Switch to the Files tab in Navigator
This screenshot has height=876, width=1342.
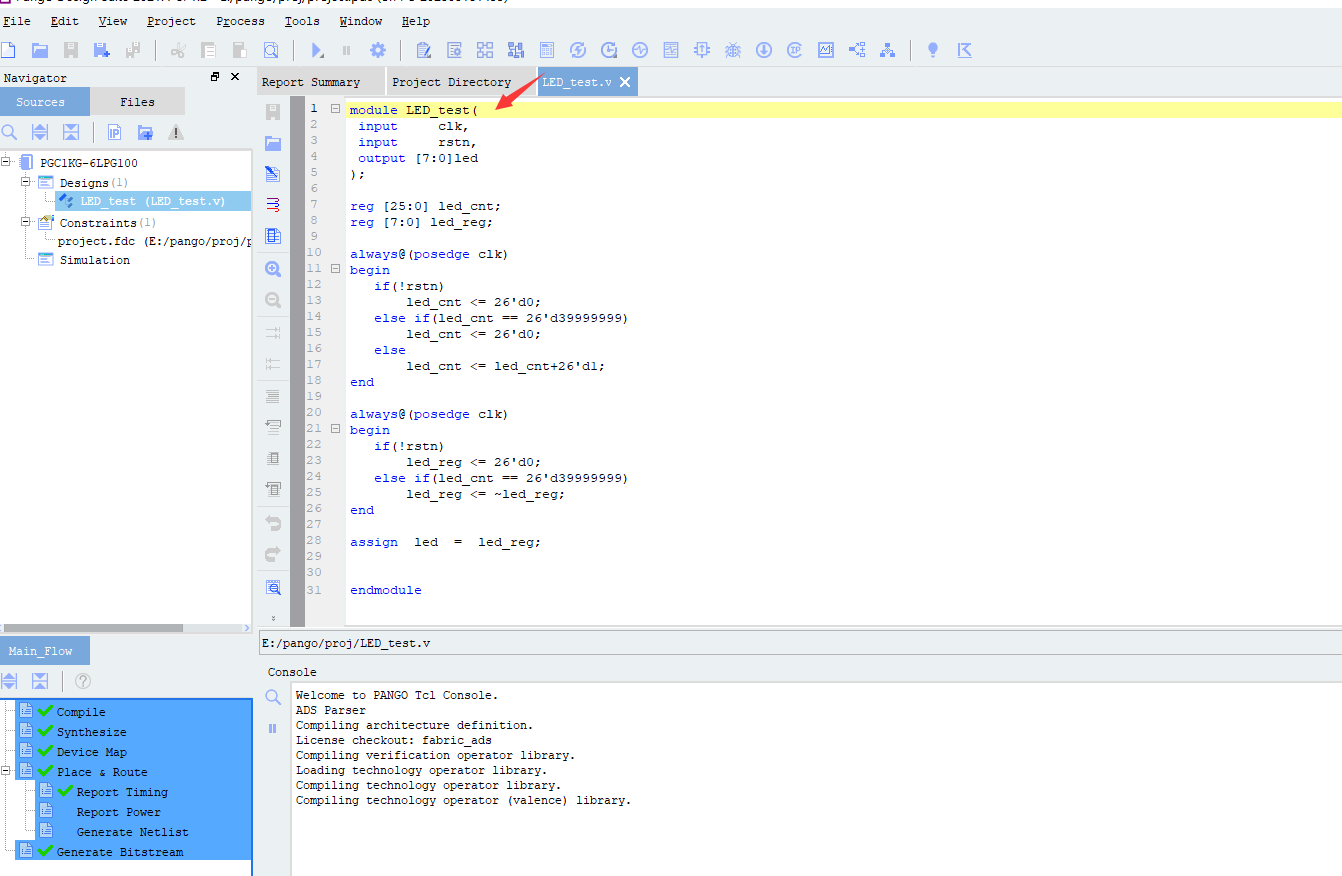pyautogui.click(x=138, y=101)
